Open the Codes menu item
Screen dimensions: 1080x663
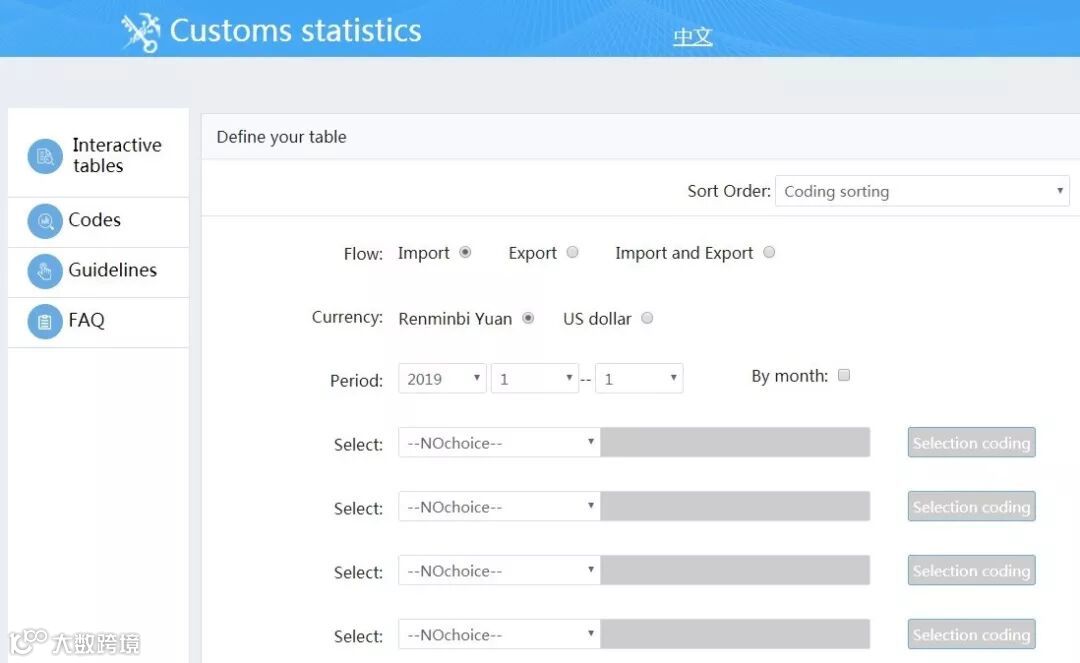[x=95, y=221]
